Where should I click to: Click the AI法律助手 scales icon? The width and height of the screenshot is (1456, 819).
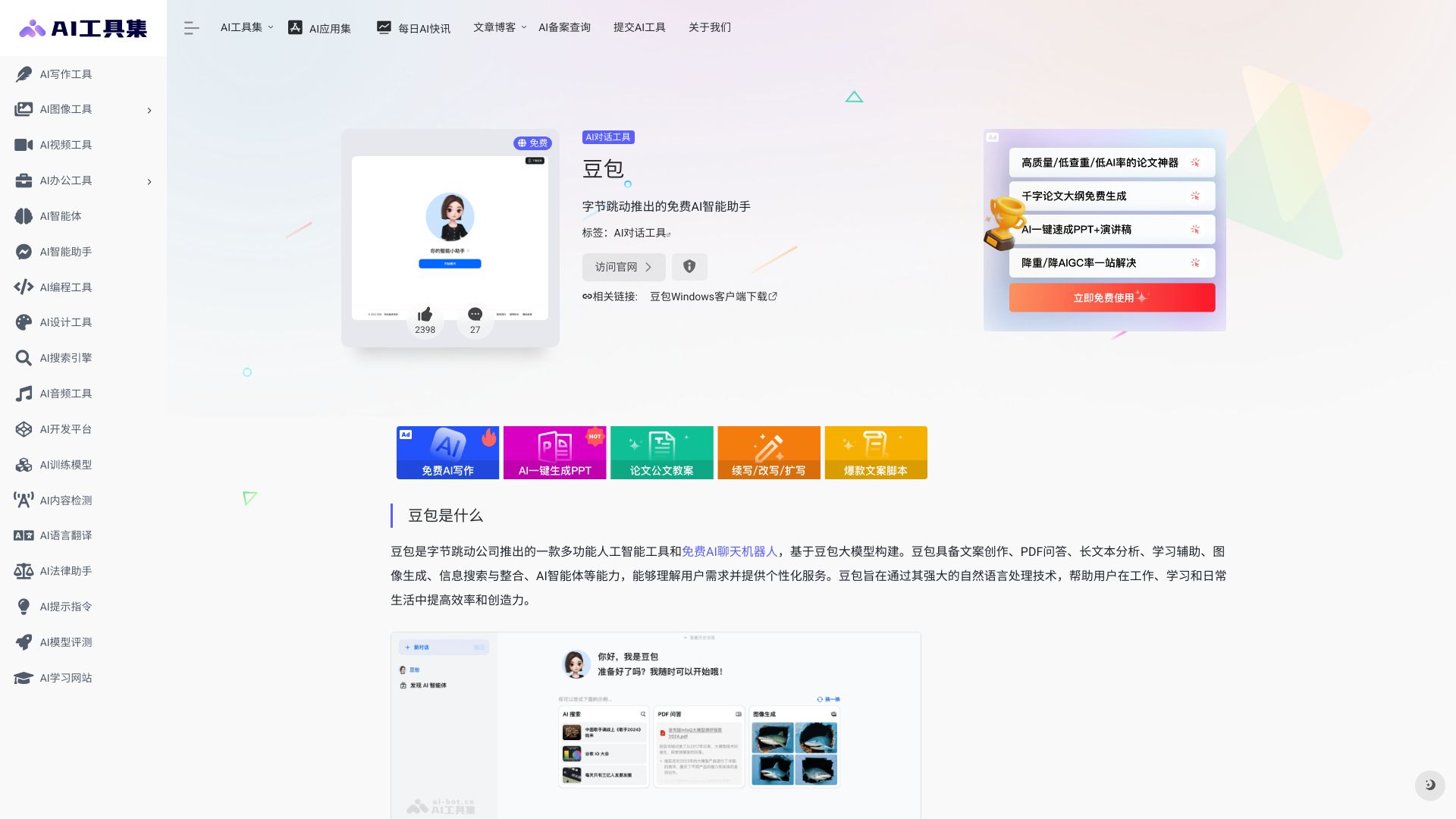tap(24, 571)
